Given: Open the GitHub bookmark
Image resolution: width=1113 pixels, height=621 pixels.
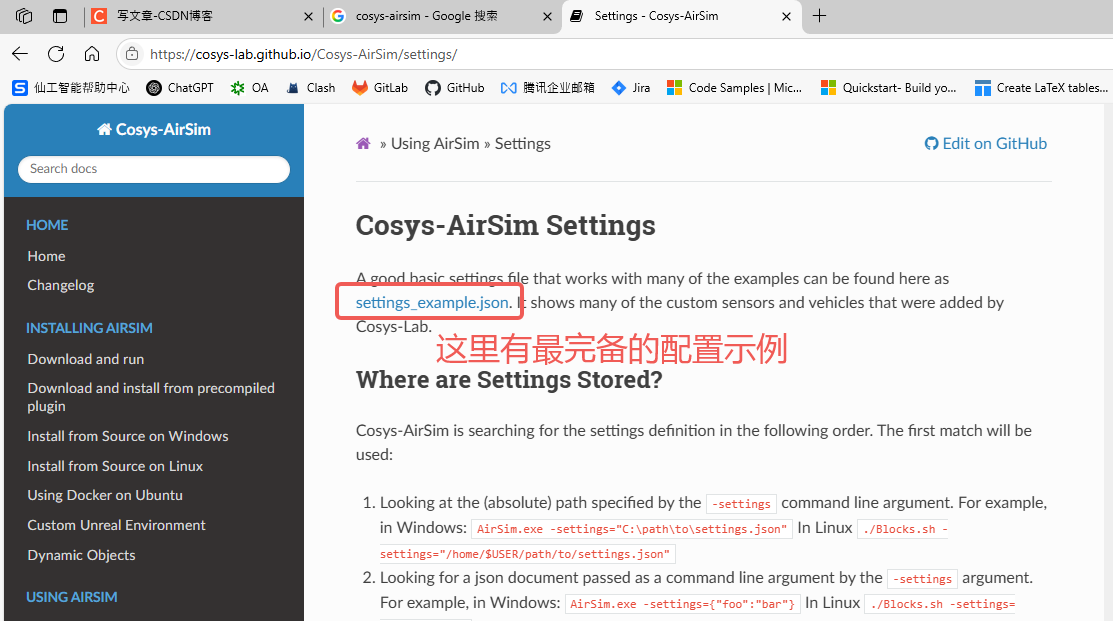Looking at the screenshot, I should [x=455, y=88].
